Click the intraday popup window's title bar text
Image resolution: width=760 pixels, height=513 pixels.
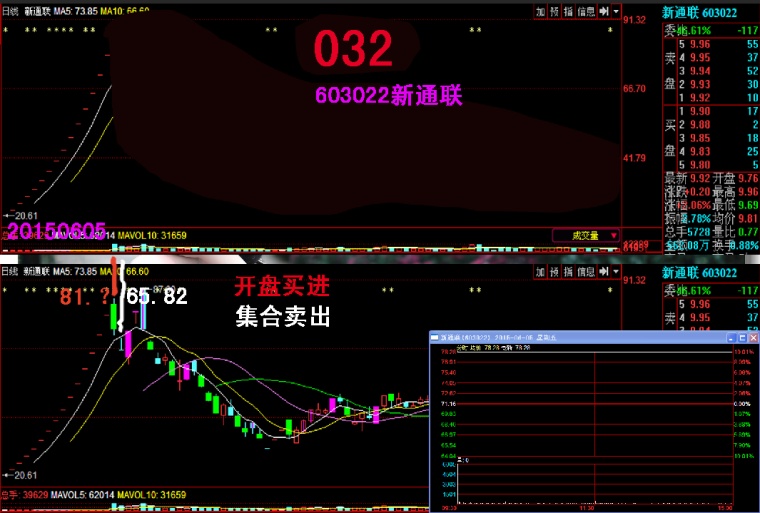(x=498, y=337)
